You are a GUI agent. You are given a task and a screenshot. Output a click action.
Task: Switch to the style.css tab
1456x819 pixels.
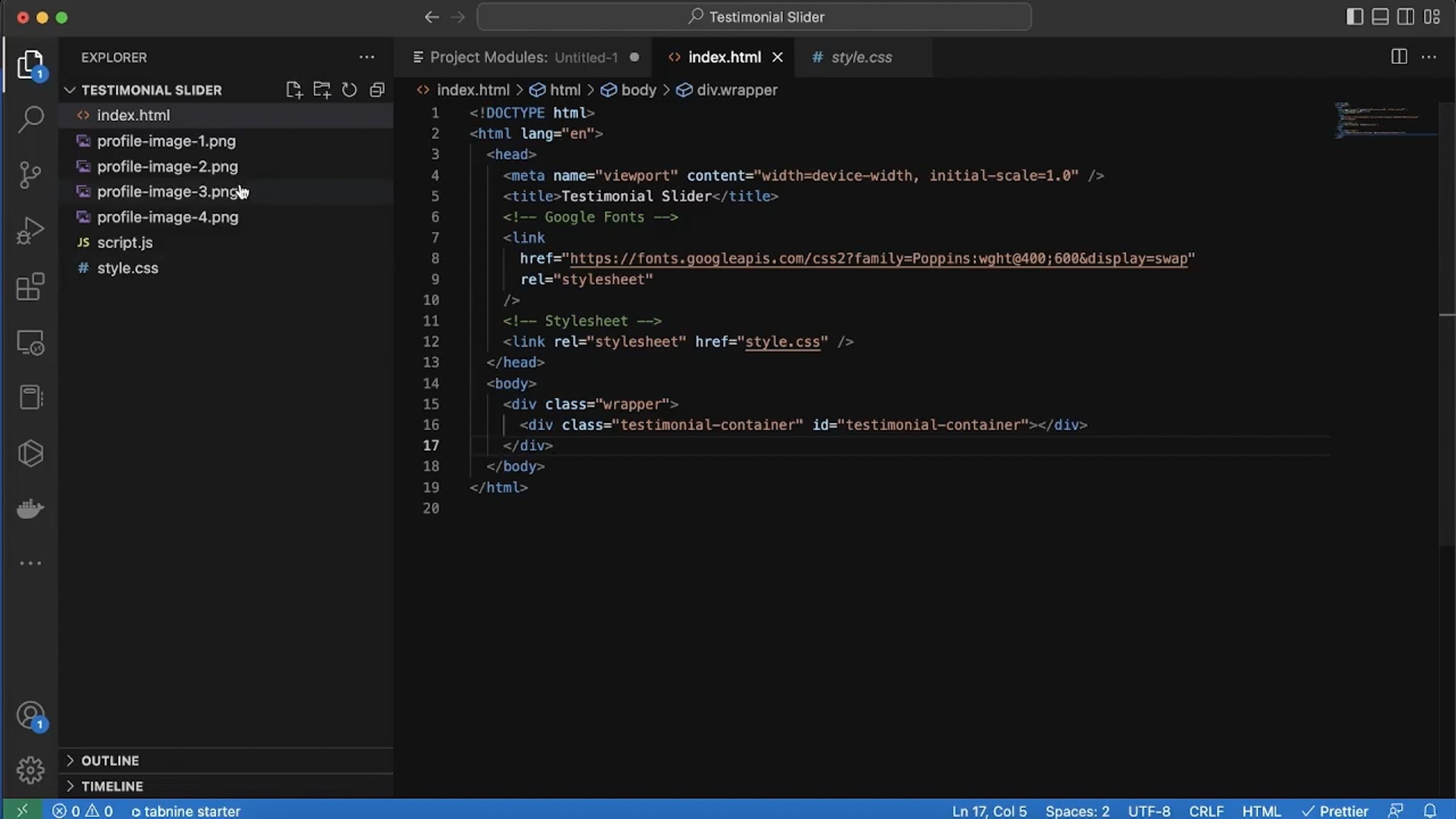[x=861, y=57]
